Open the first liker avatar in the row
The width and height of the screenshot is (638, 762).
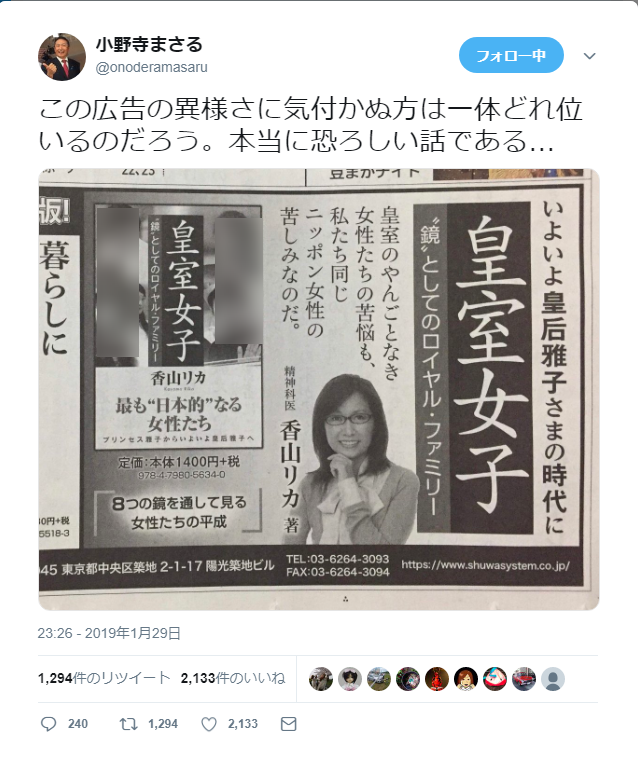coord(321,679)
